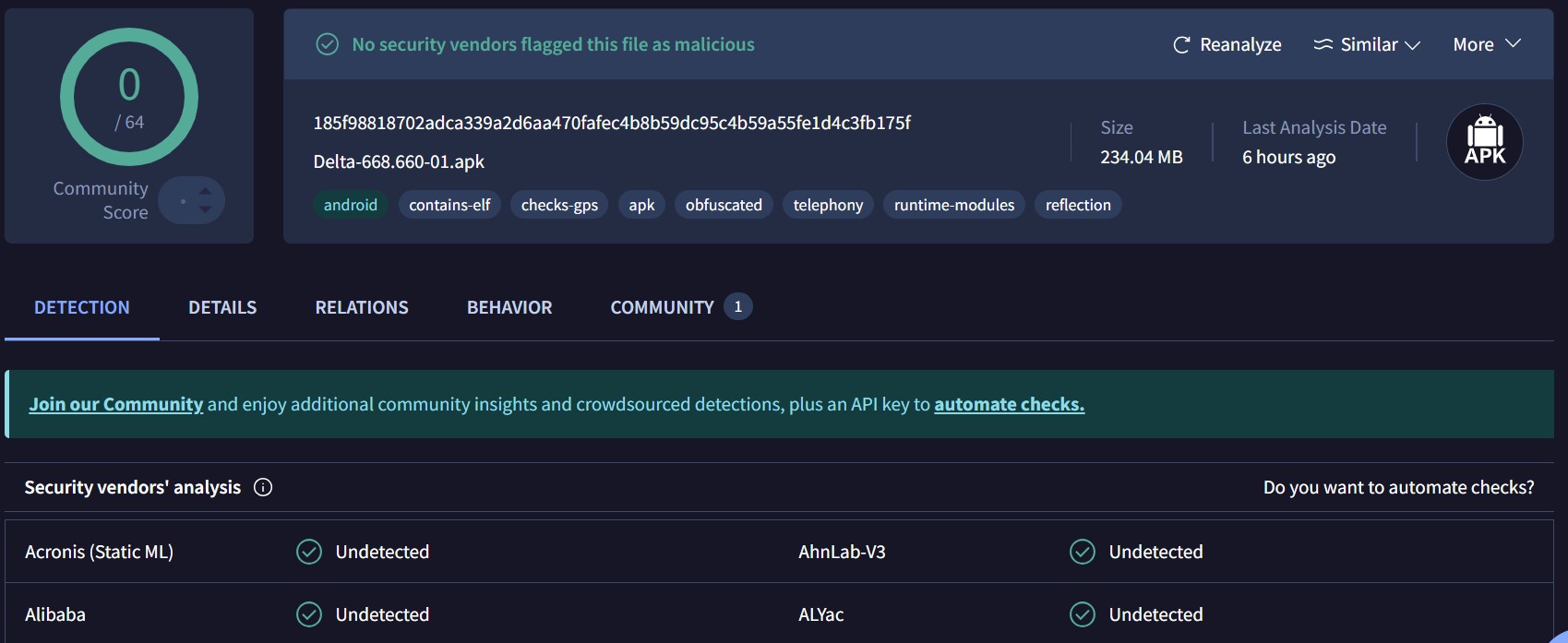Click the check icon in the Alibaba row
1568x643 pixels.
(309, 614)
